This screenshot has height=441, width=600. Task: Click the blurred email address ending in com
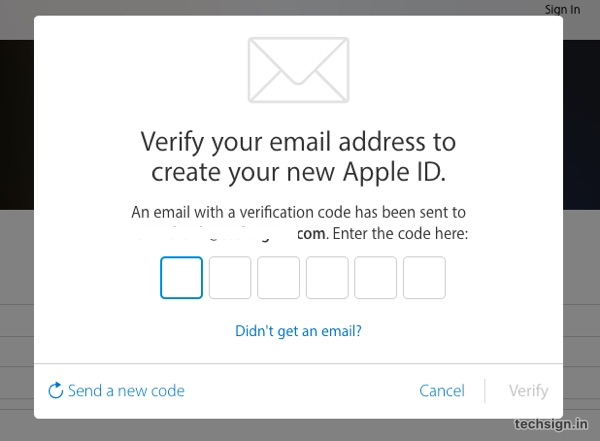[232, 234]
